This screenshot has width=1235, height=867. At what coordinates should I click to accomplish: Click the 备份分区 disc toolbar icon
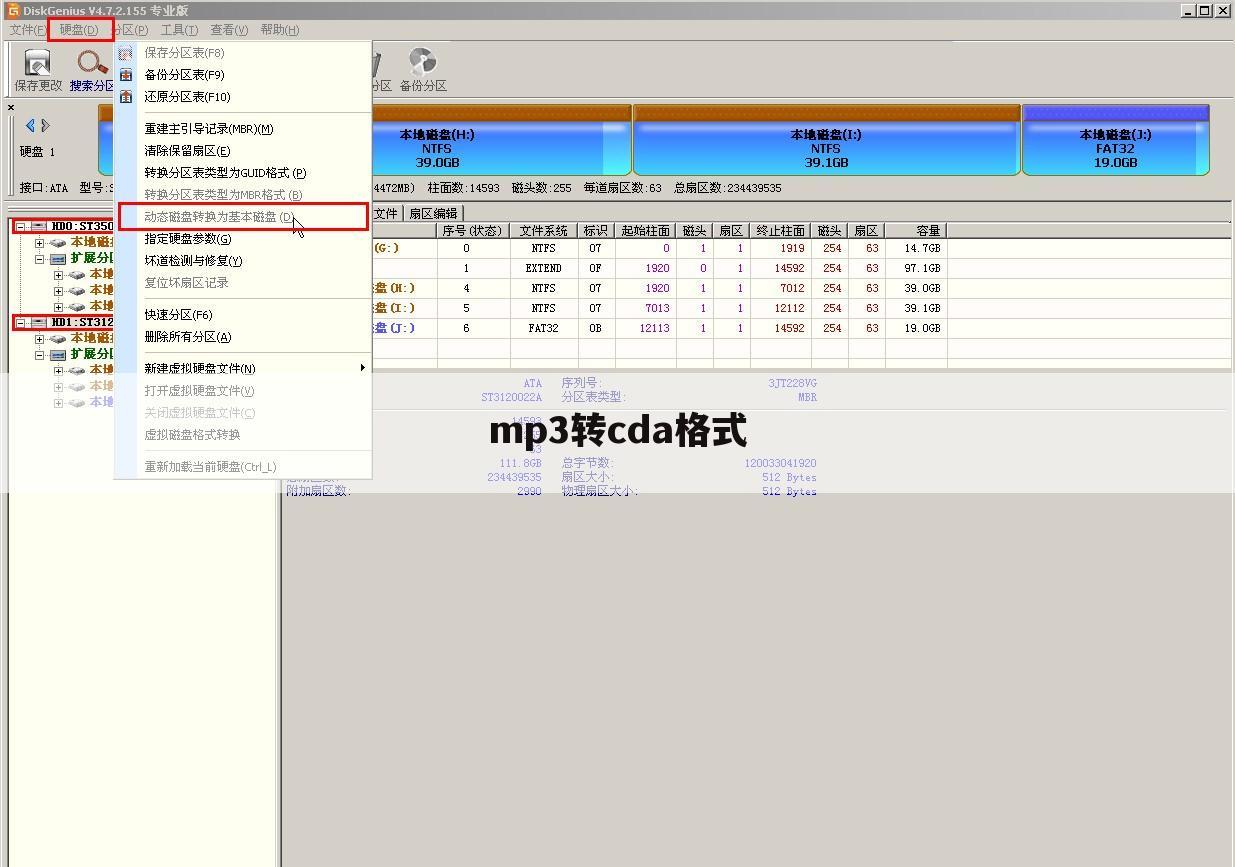click(x=422, y=62)
